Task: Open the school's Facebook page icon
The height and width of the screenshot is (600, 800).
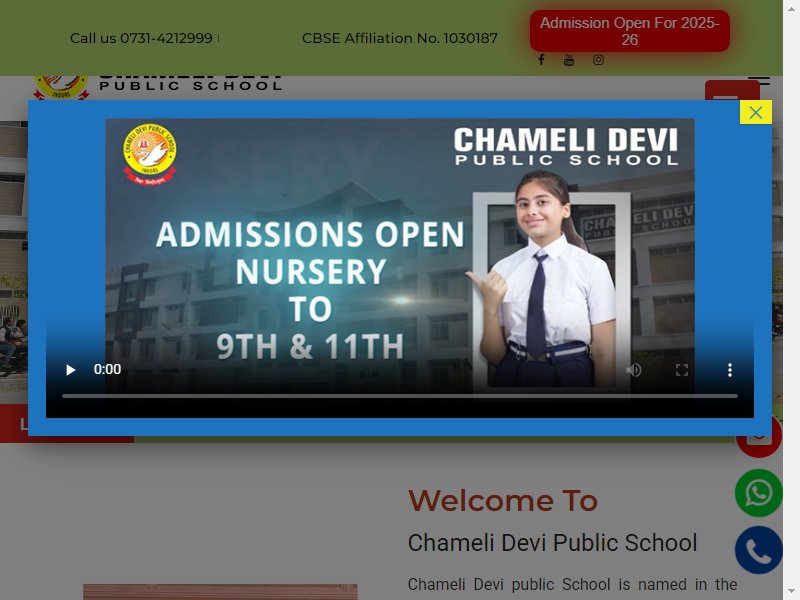Action: (x=541, y=60)
